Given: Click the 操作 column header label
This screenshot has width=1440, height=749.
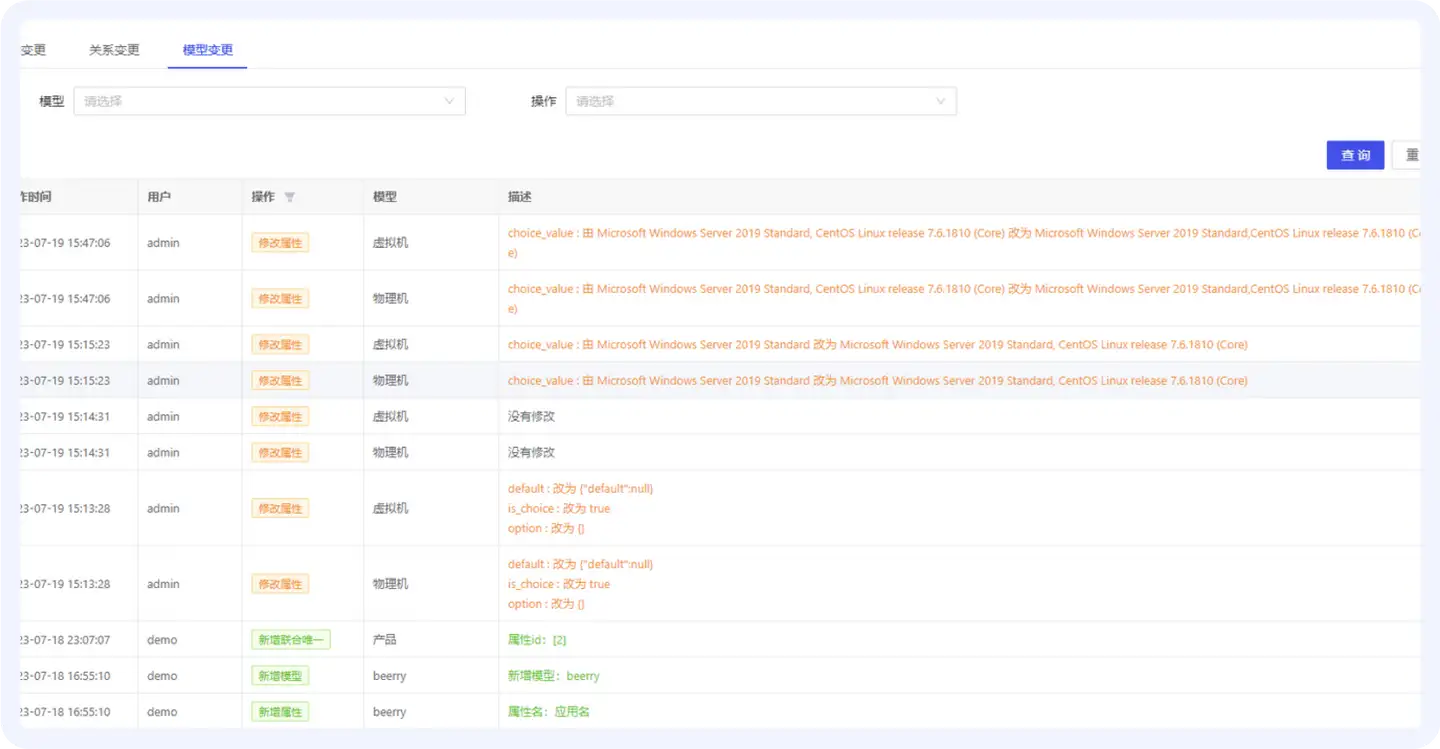Looking at the screenshot, I should pos(263,197).
